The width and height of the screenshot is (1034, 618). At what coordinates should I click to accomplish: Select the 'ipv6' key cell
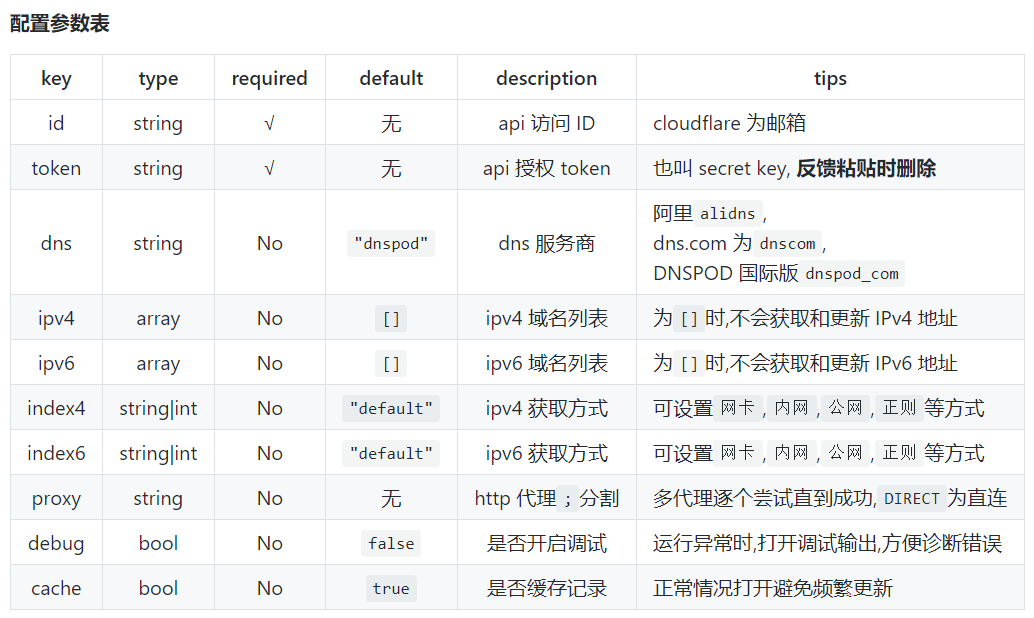point(56,363)
